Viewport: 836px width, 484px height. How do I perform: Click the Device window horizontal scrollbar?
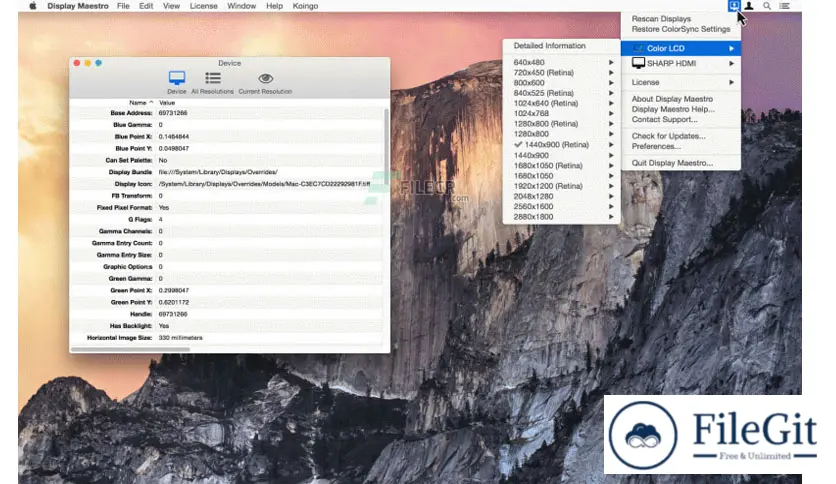[x=131, y=350]
